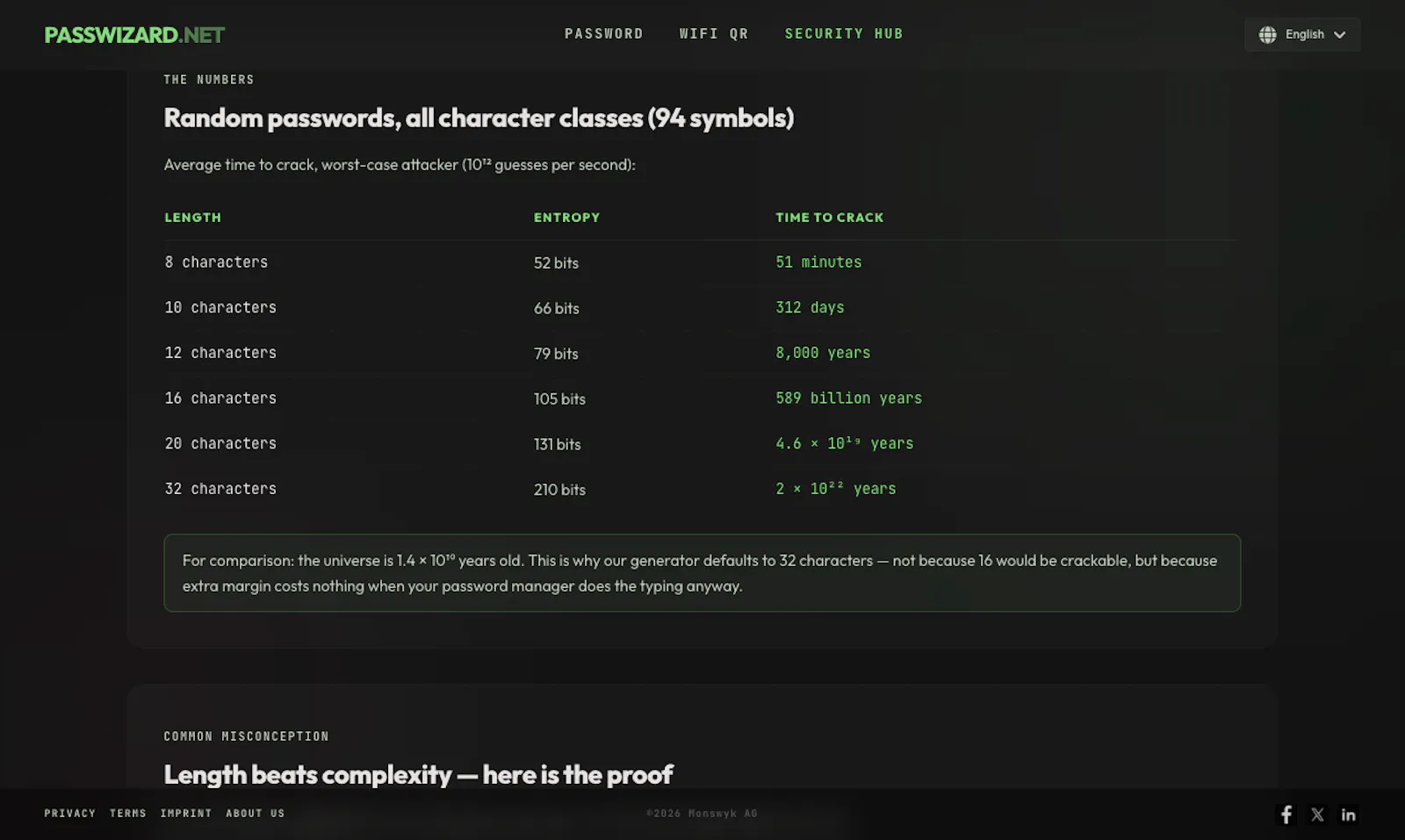
Task: Click the ©2026 Monswyk AG copyright text
Action: (702, 814)
